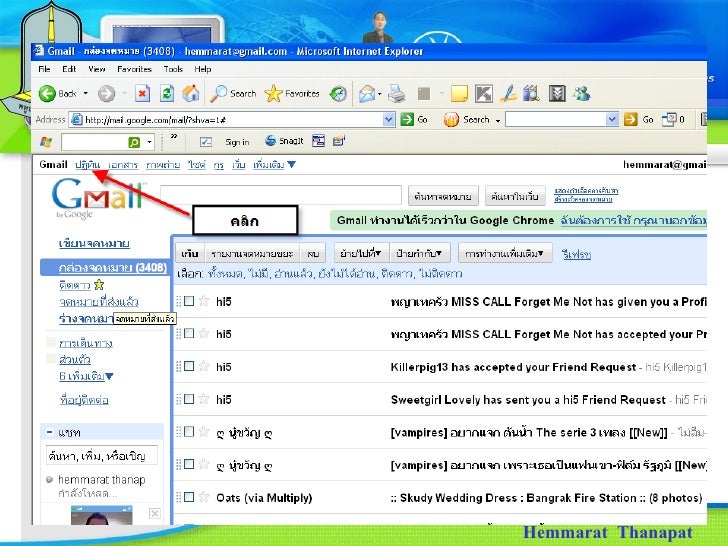Open the File menu
728x546 pixels.
click(45, 69)
